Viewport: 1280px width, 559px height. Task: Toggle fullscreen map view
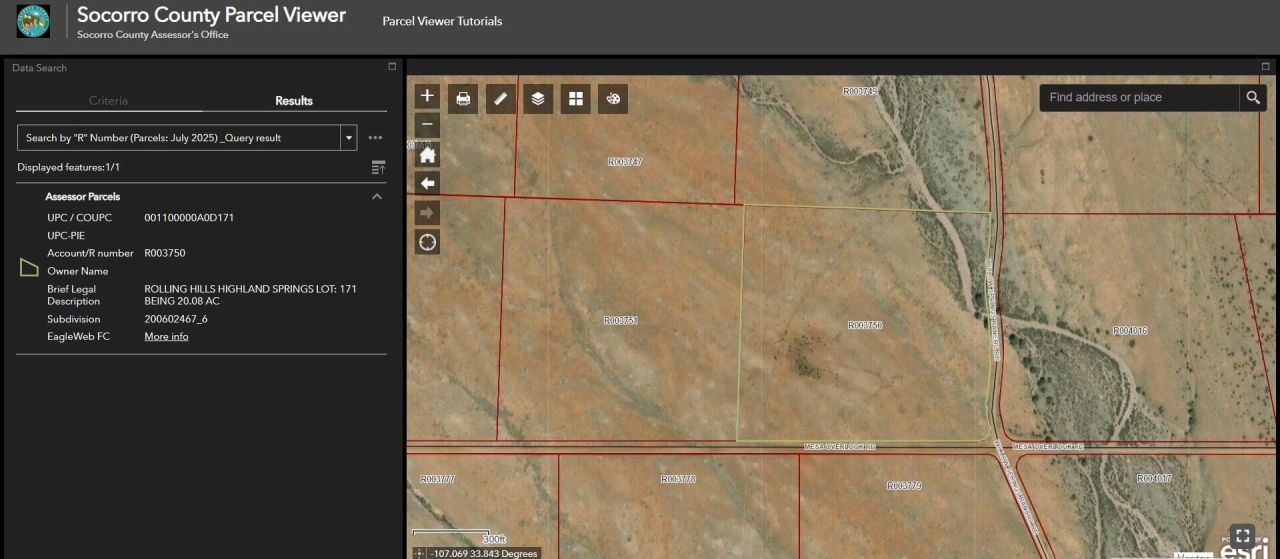click(x=1242, y=535)
